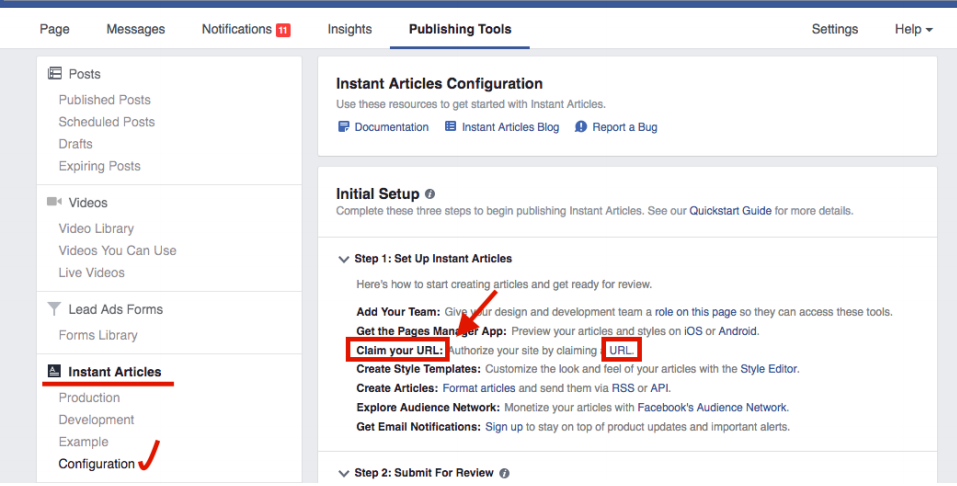Collapse Step 1: Set Up Instant Articles
The image size is (957, 486).
344,259
